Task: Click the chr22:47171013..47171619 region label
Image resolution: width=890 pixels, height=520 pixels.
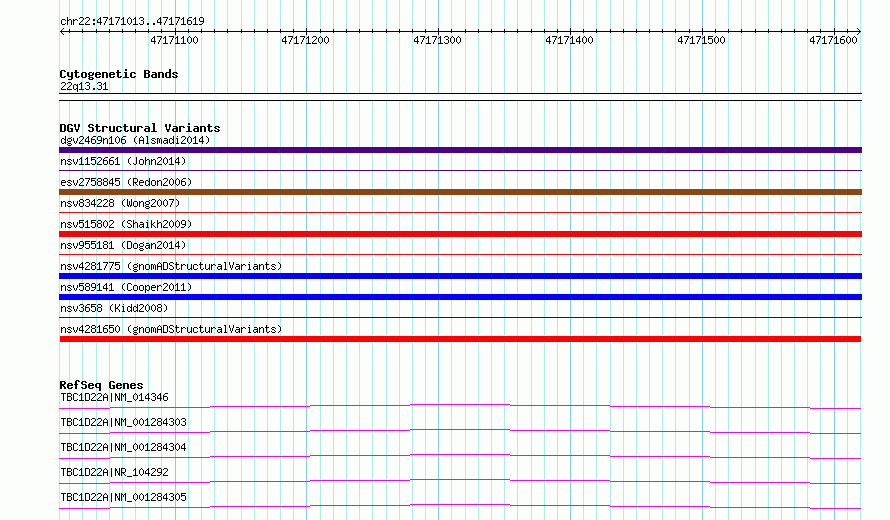Action: 132,21
